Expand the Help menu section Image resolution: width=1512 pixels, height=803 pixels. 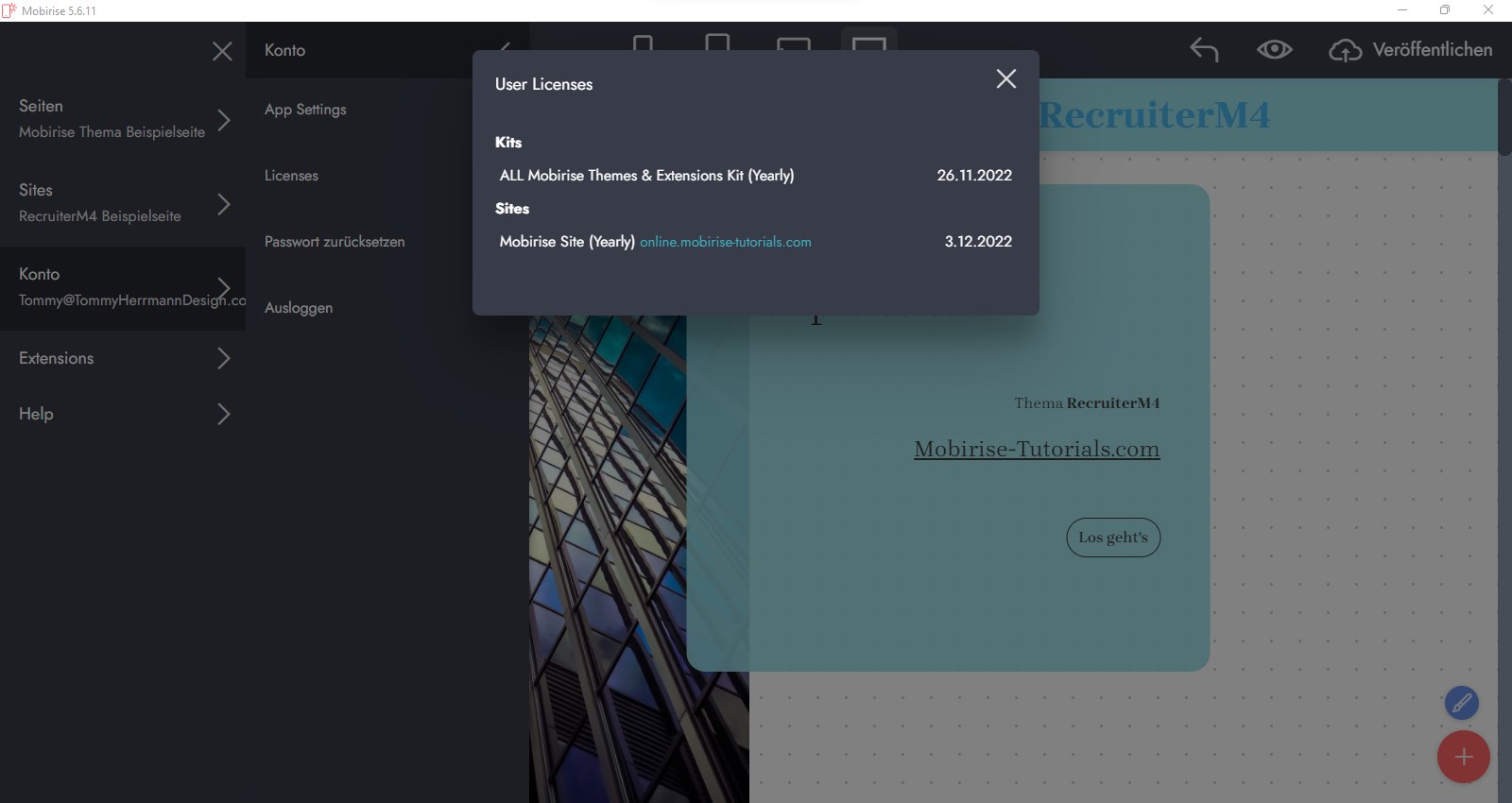[123, 414]
